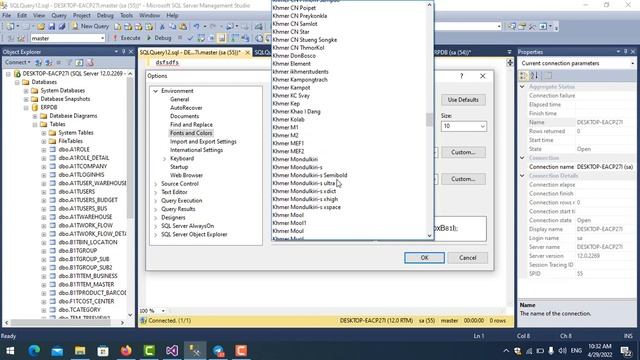The width and height of the screenshot is (640, 360).
Task: Open the Mail app from taskbar
Action: pos(57,351)
